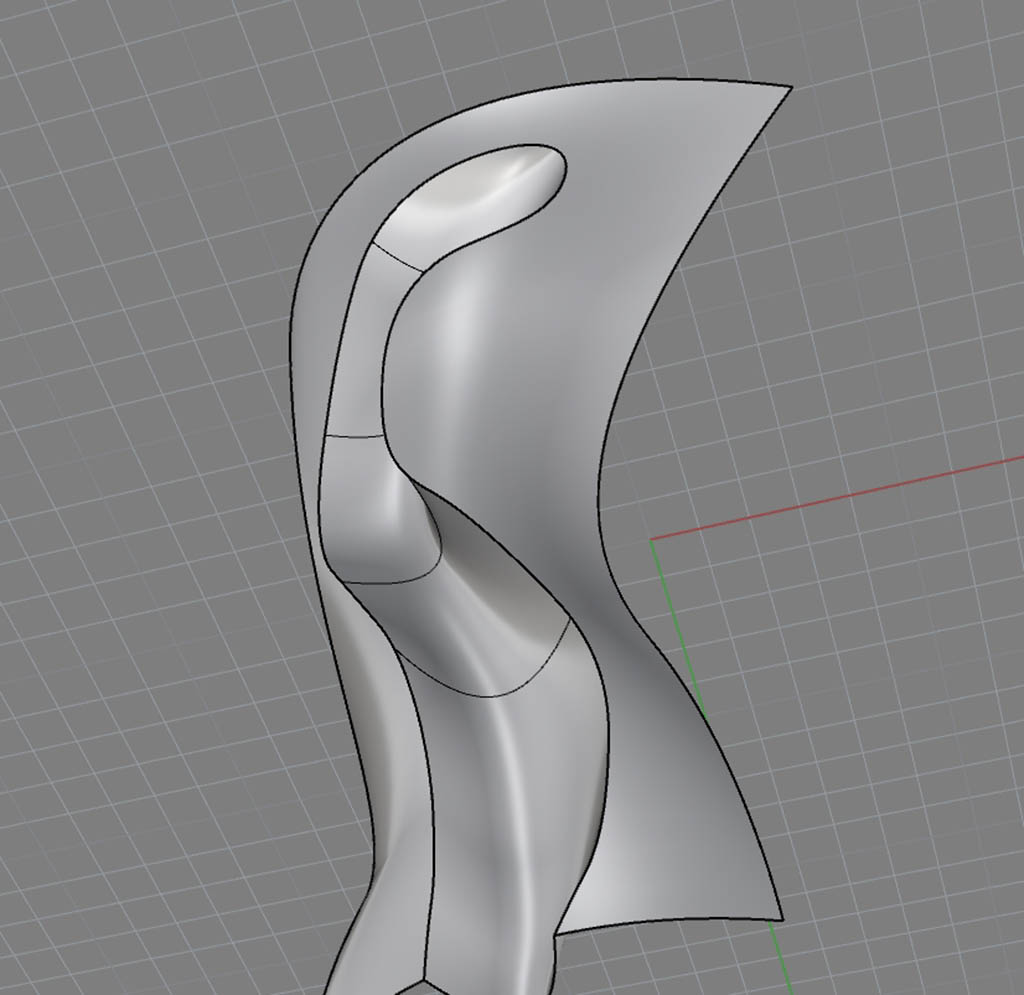Click the wide arc-shaped seam on the lower body
The width and height of the screenshot is (1024, 995).
coord(480,692)
